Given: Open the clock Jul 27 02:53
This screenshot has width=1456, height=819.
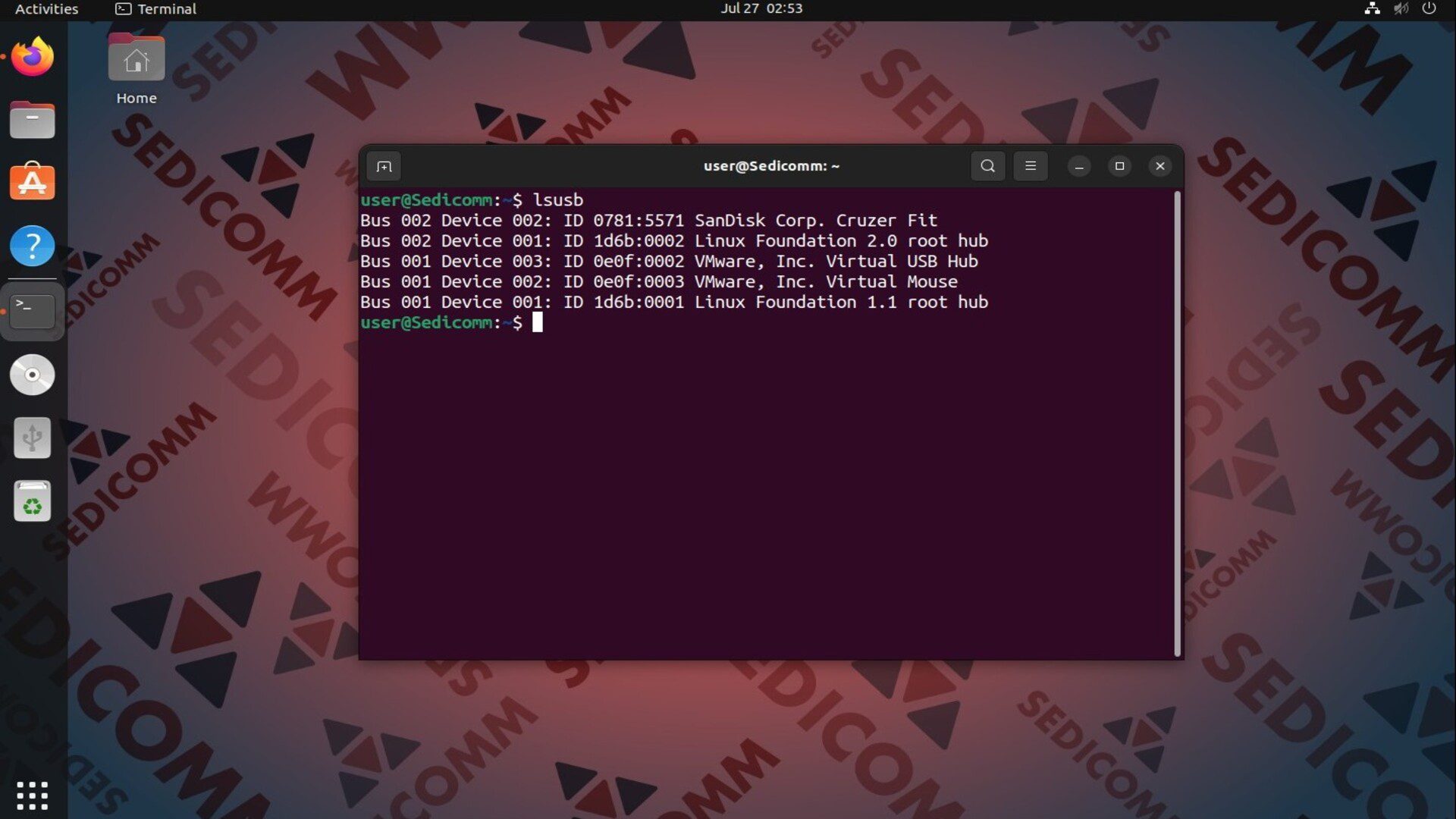Looking at the screenshot, I should click(x=761, y=8).
